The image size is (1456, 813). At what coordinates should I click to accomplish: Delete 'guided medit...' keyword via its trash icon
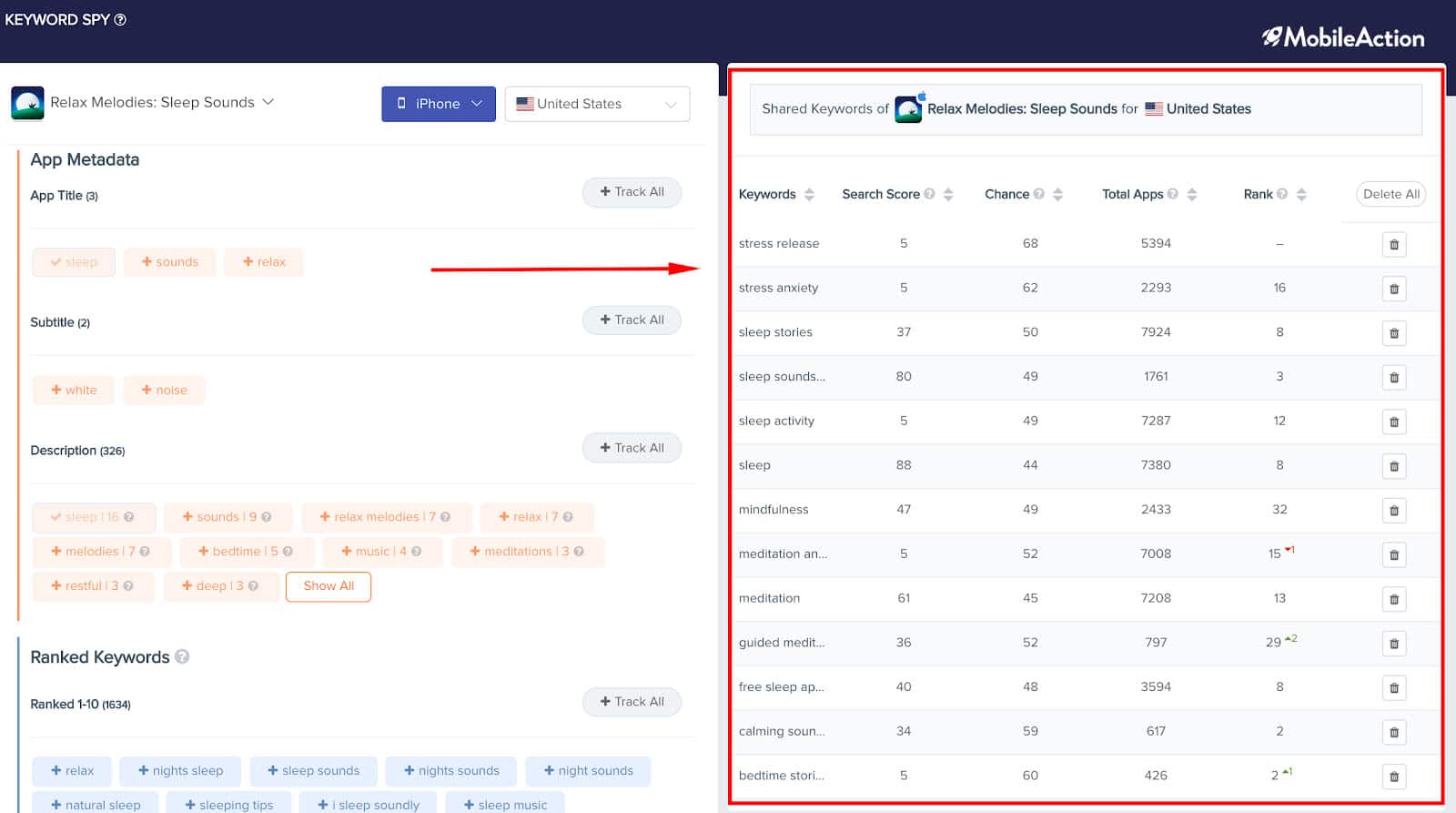click(1393, 644)
